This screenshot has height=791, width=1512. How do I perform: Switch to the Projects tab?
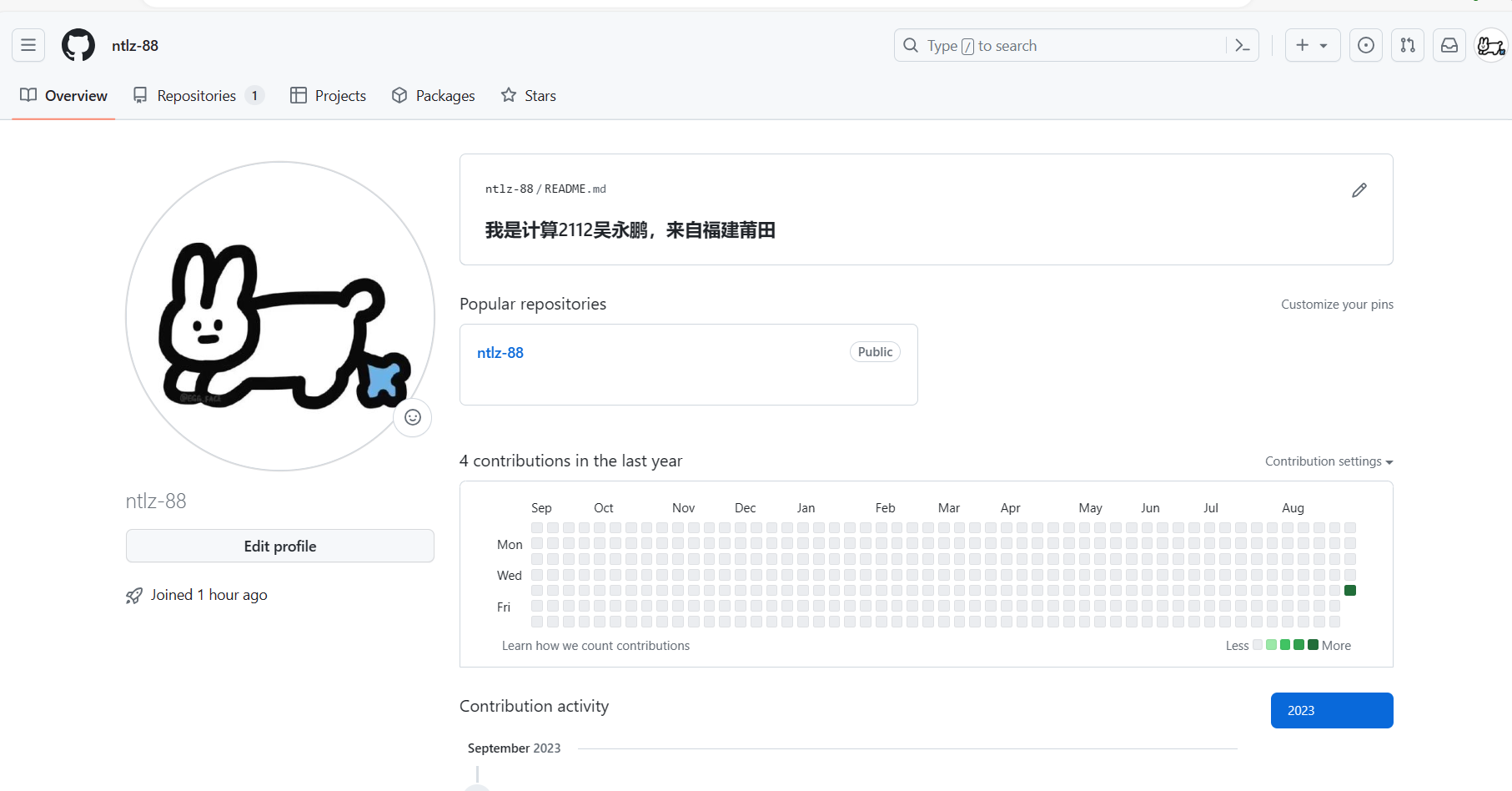pyautogui.click(x=328, y=95)
